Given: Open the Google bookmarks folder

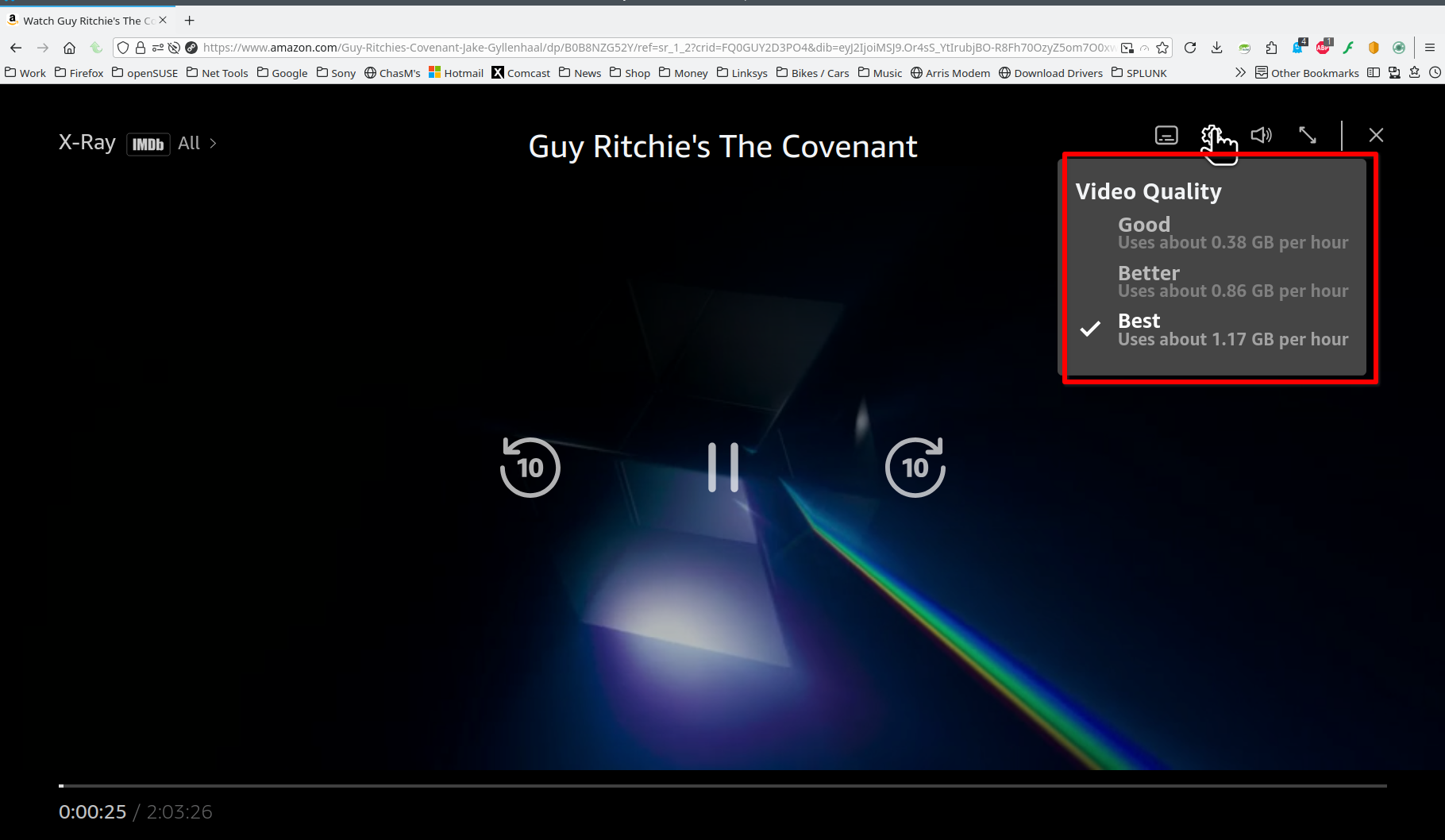Looking at the screenshot, I should (283, 73).
